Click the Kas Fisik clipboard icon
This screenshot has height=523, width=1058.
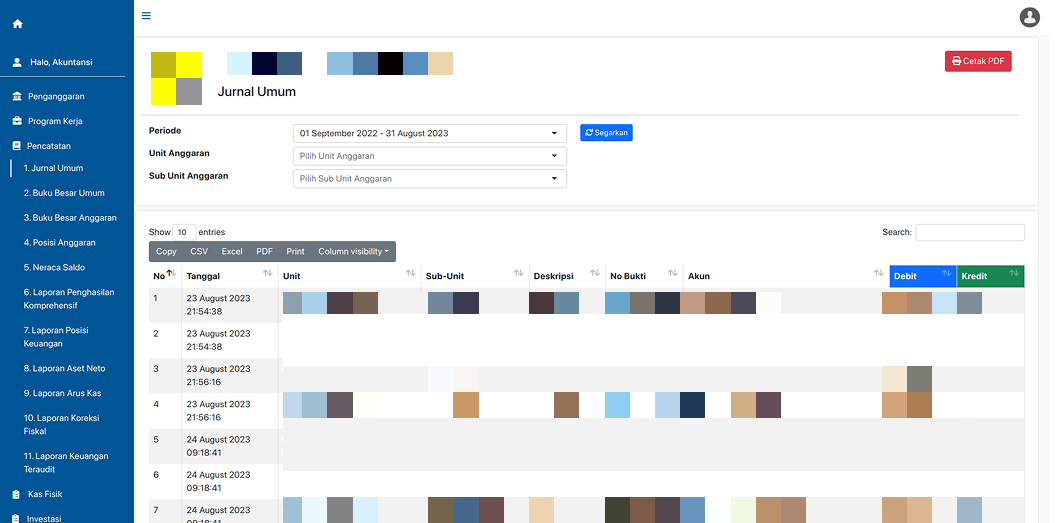point(17,494)
